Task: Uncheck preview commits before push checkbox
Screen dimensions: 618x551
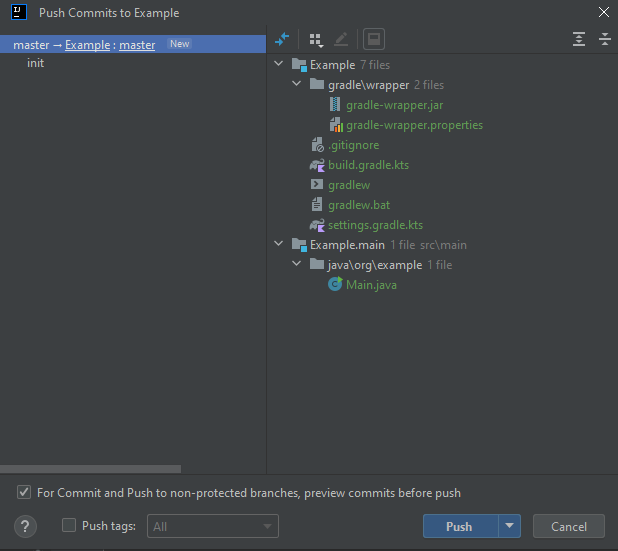Action: click(x=23, y=493)
